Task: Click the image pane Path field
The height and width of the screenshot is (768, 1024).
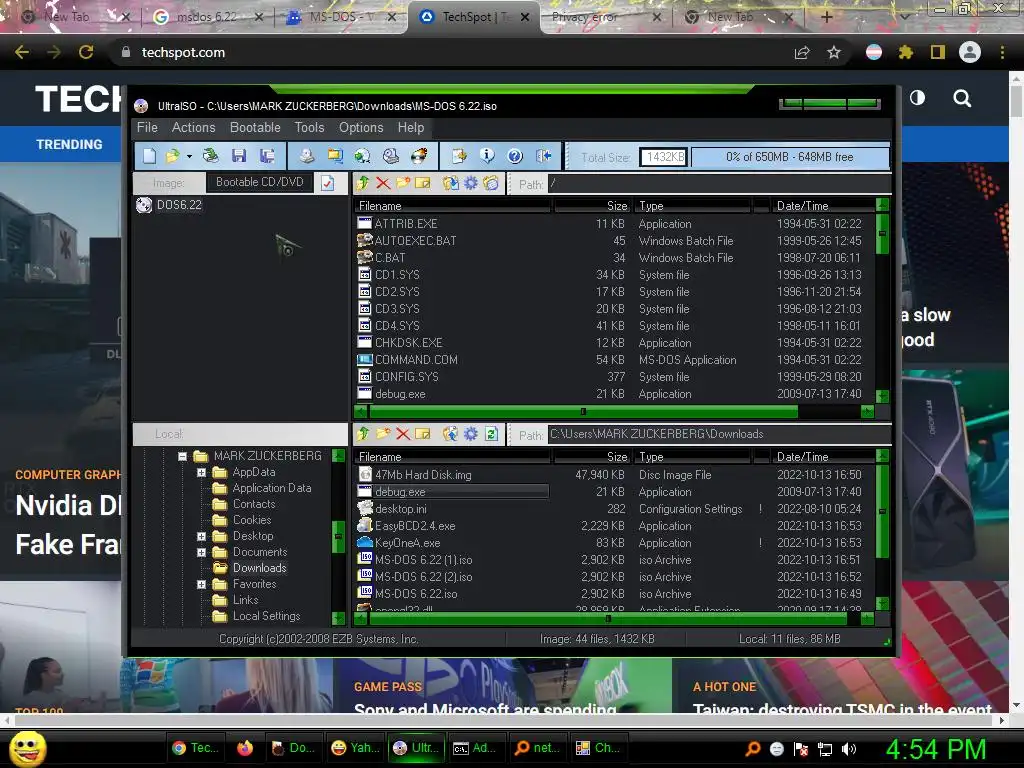Action: (719, 184)
